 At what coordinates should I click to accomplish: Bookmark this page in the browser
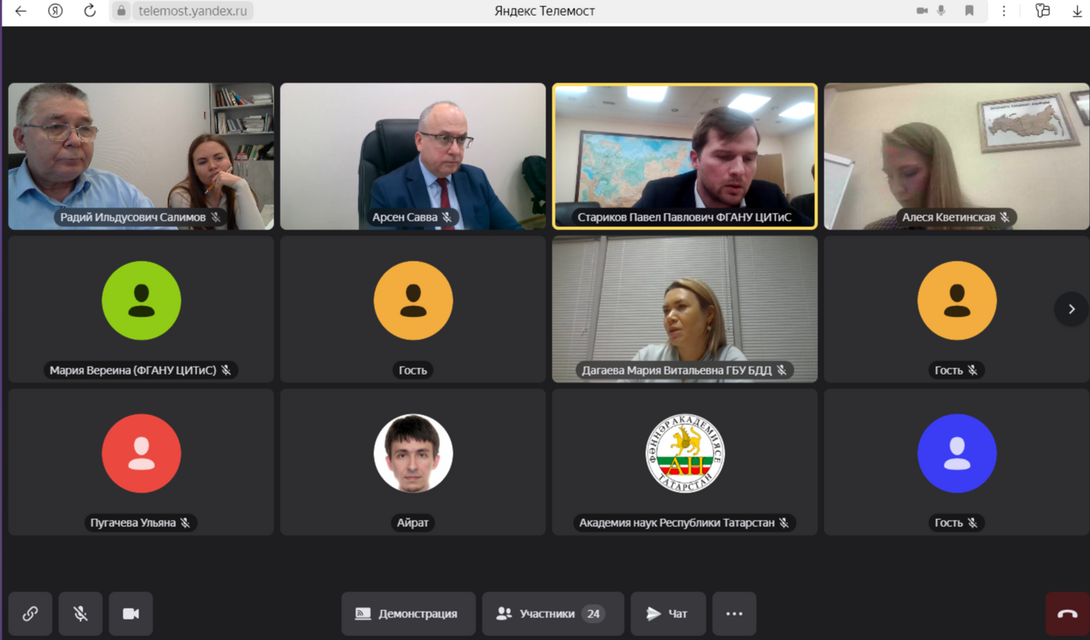click(969, 11)
